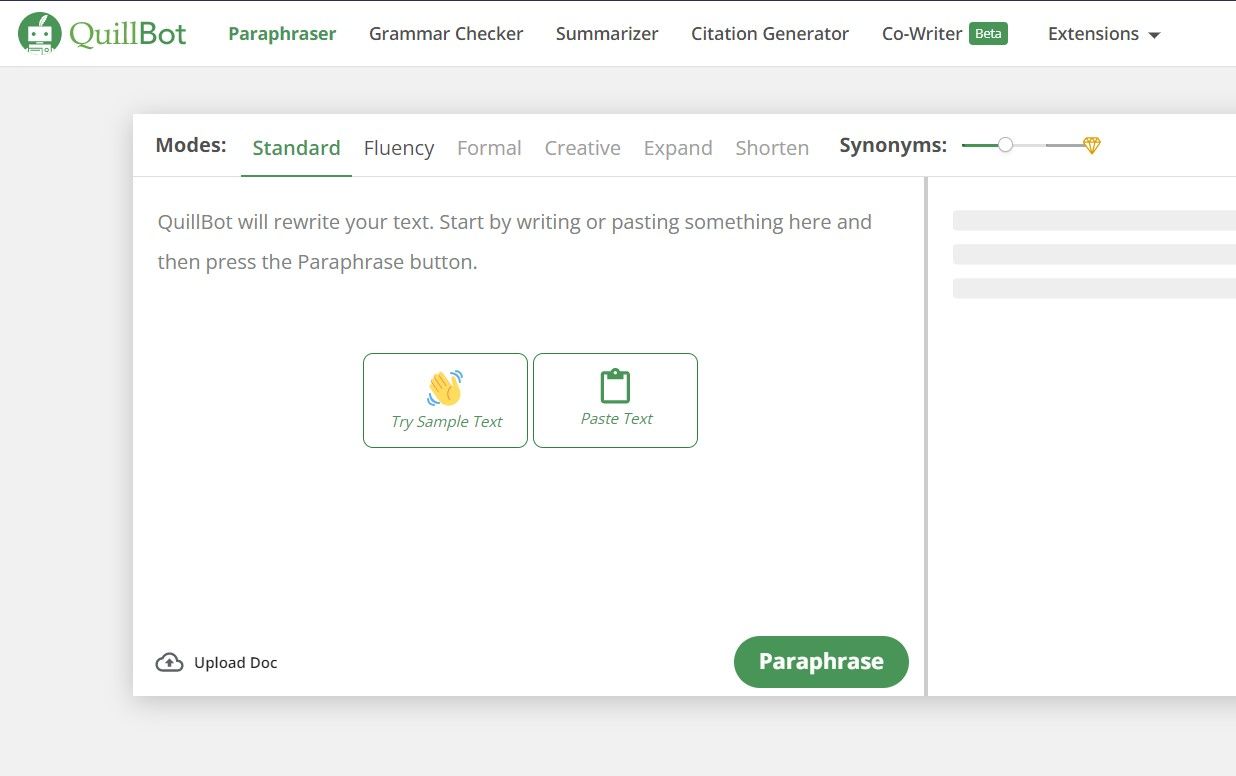Select the Standard mode tab
Image resolution: width=1236 pixels, height=776 pixels.
point(296,148)
